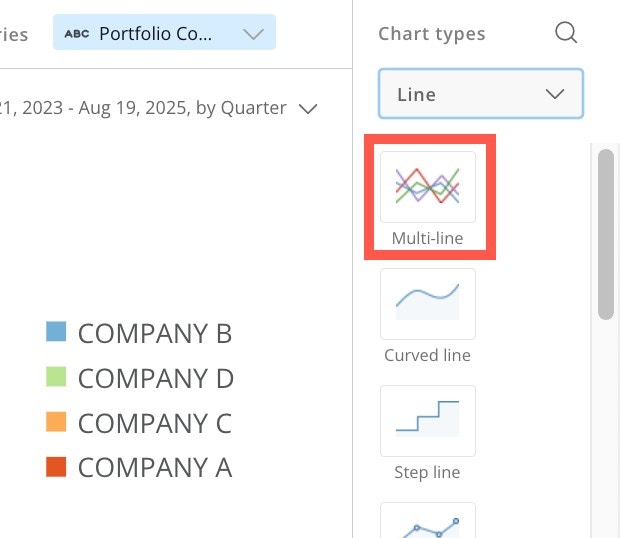
Task: Click the ABC text-type icon
Action: (x=76, y=33)
